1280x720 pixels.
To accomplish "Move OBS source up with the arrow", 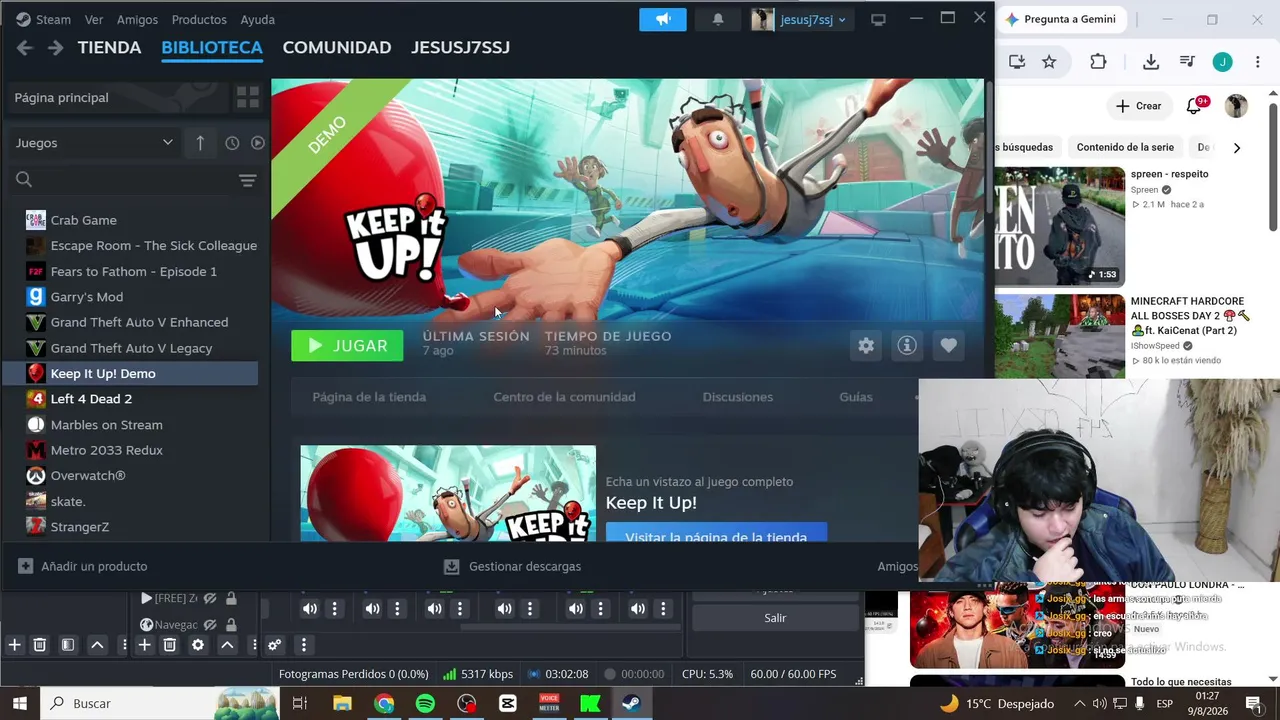I will (x=227, y=645).
